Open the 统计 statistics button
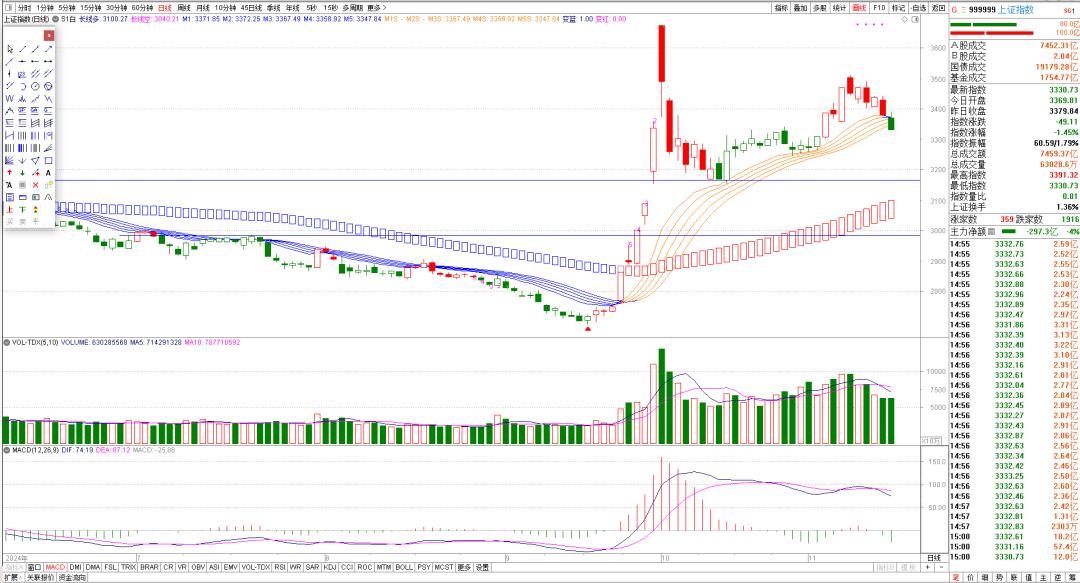Image resolution: width=1080 pixels, height=583 pixels. click(x=839, y=8)
